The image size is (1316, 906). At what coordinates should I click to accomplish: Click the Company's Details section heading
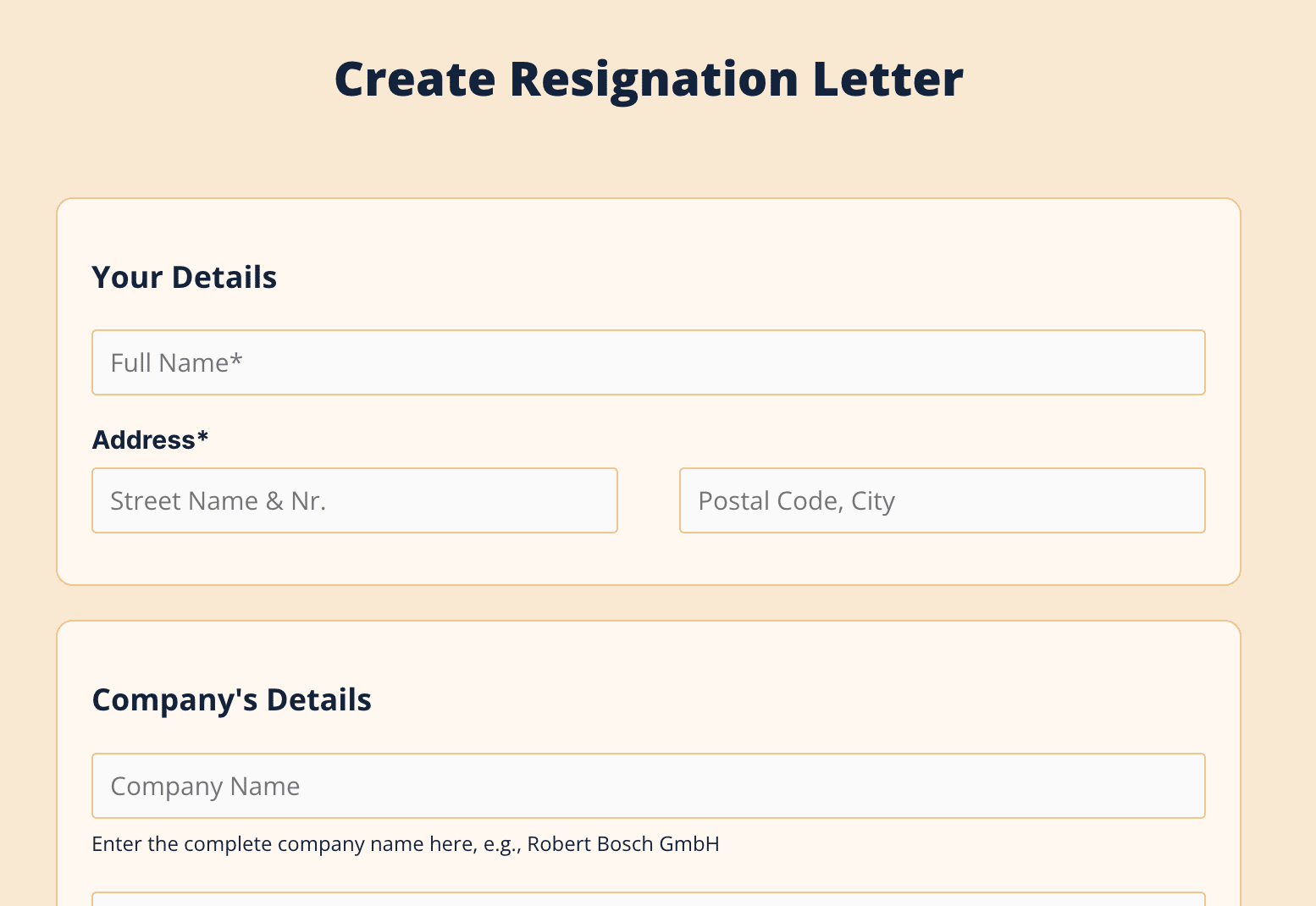(231, 700)
